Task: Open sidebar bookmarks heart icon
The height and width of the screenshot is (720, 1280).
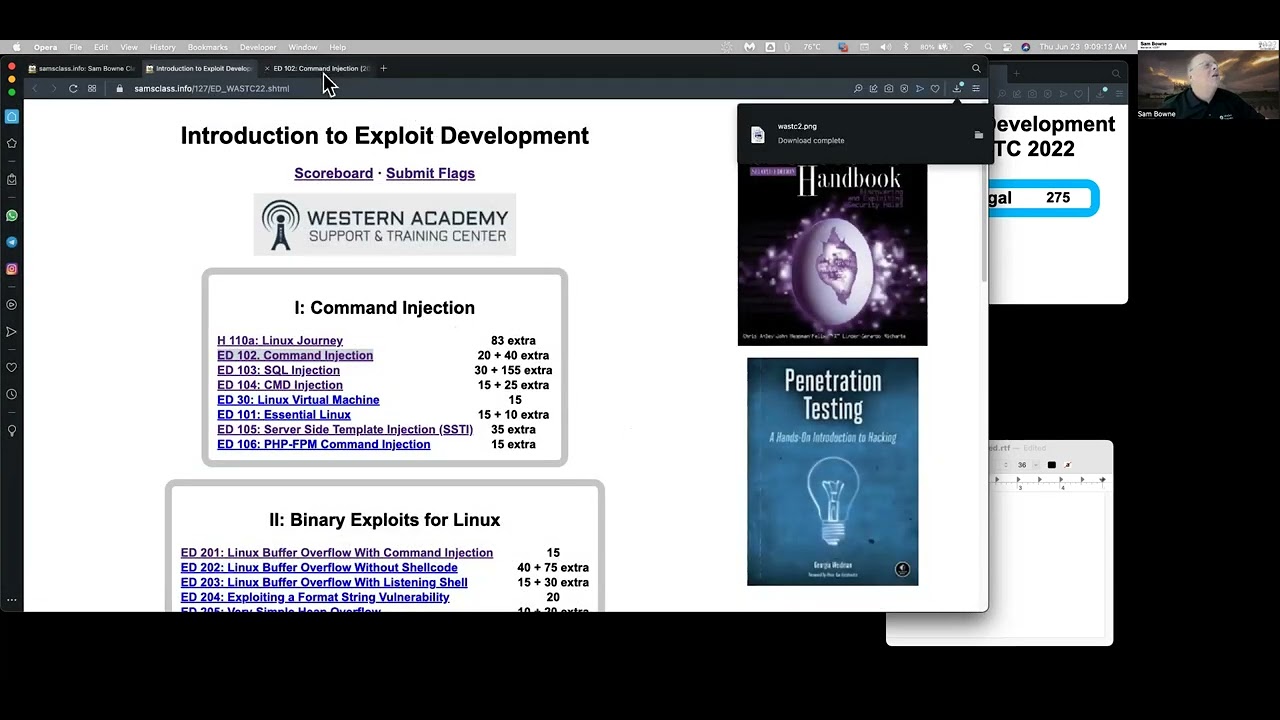Action: pyautogui.click(x=12, y=367)
